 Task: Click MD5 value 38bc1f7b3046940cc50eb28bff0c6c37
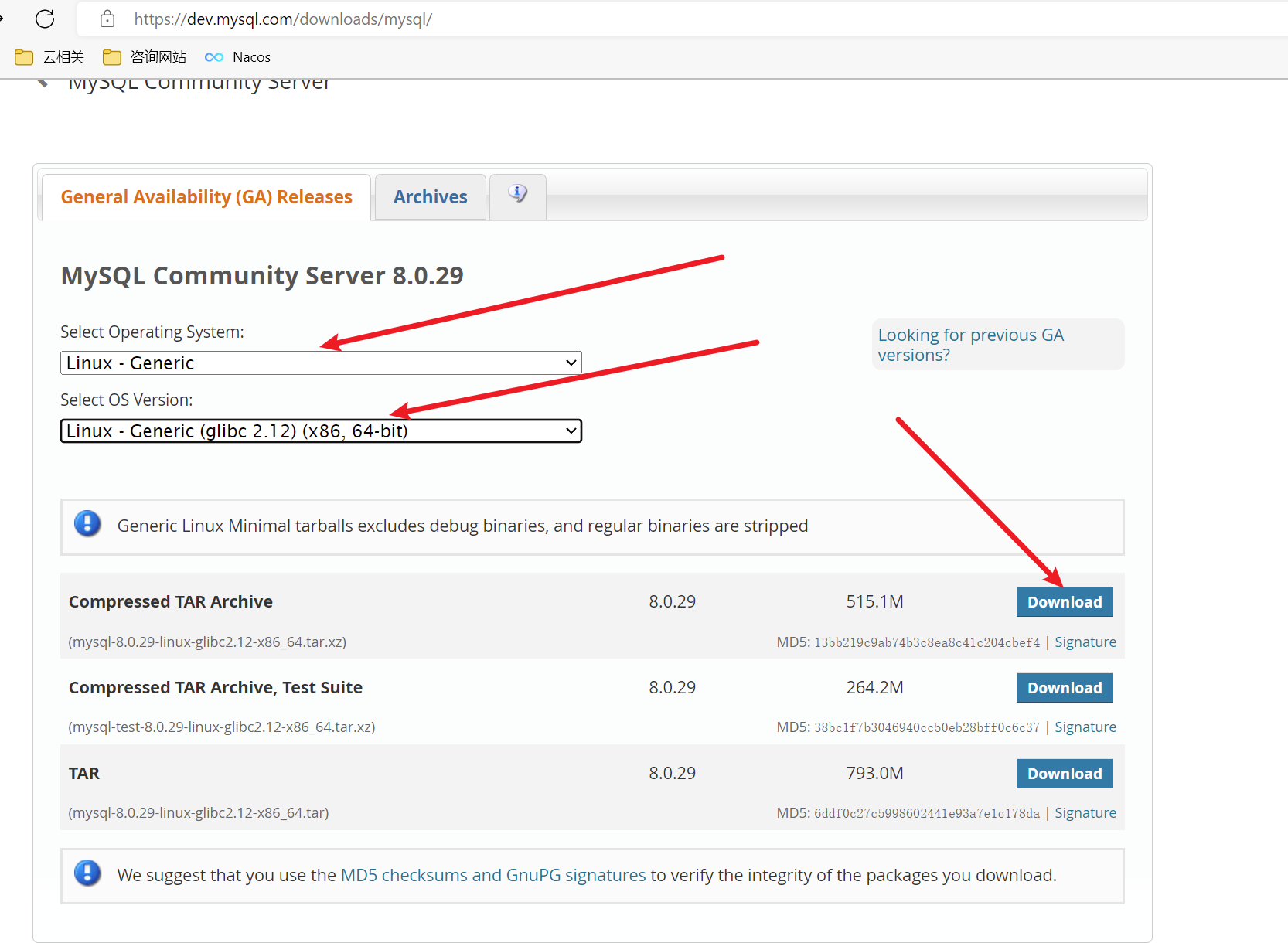pos(927,728)
